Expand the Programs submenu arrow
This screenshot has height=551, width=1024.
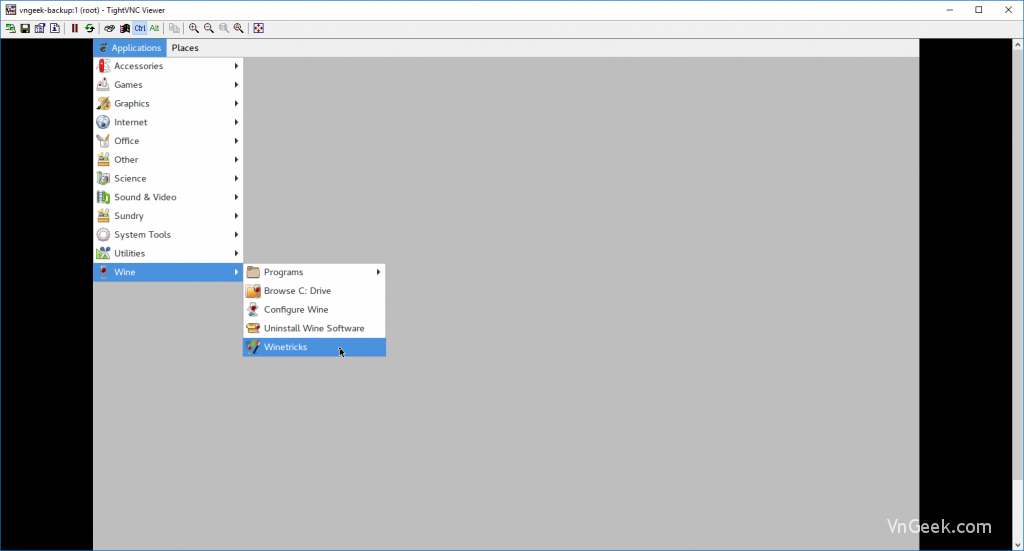tap(378, 272)
